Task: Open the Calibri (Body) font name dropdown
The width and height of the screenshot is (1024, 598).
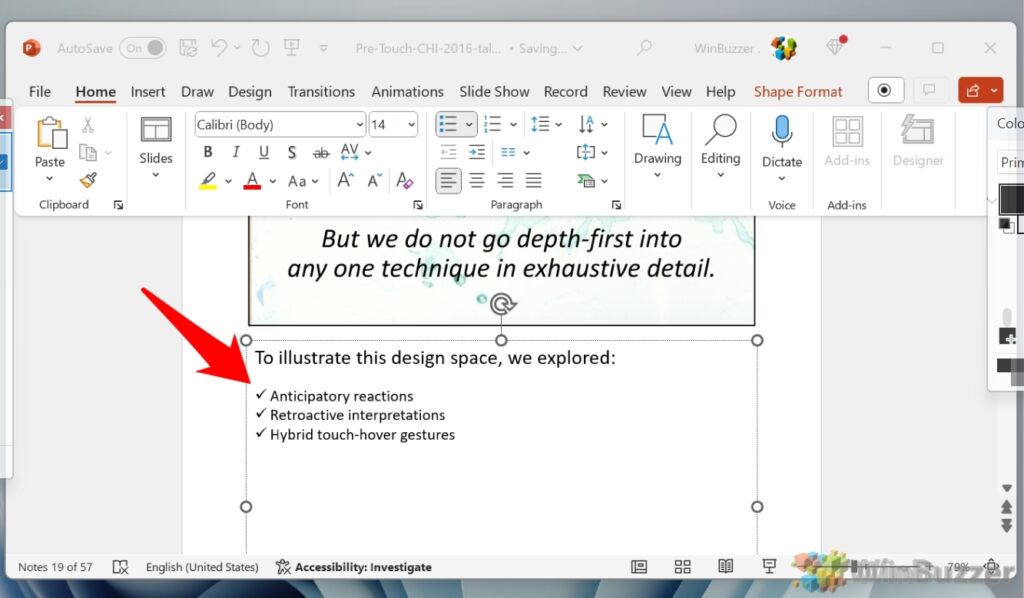Action: (360, 125)
